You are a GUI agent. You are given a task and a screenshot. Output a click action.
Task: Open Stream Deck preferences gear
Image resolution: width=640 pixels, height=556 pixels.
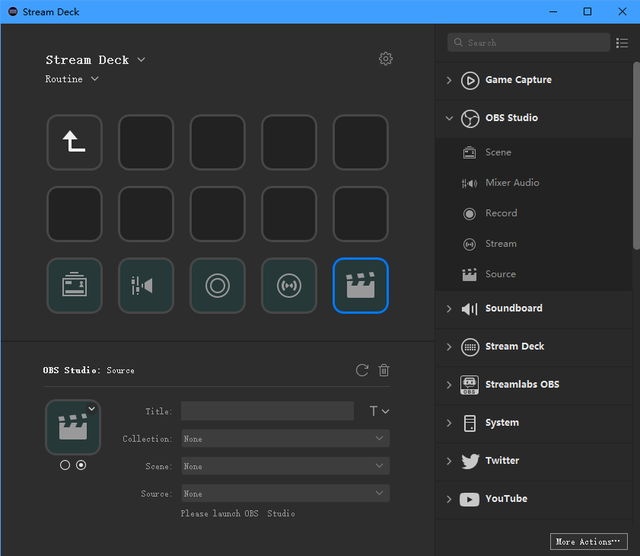pyautogui.click(x=386, y=59)
